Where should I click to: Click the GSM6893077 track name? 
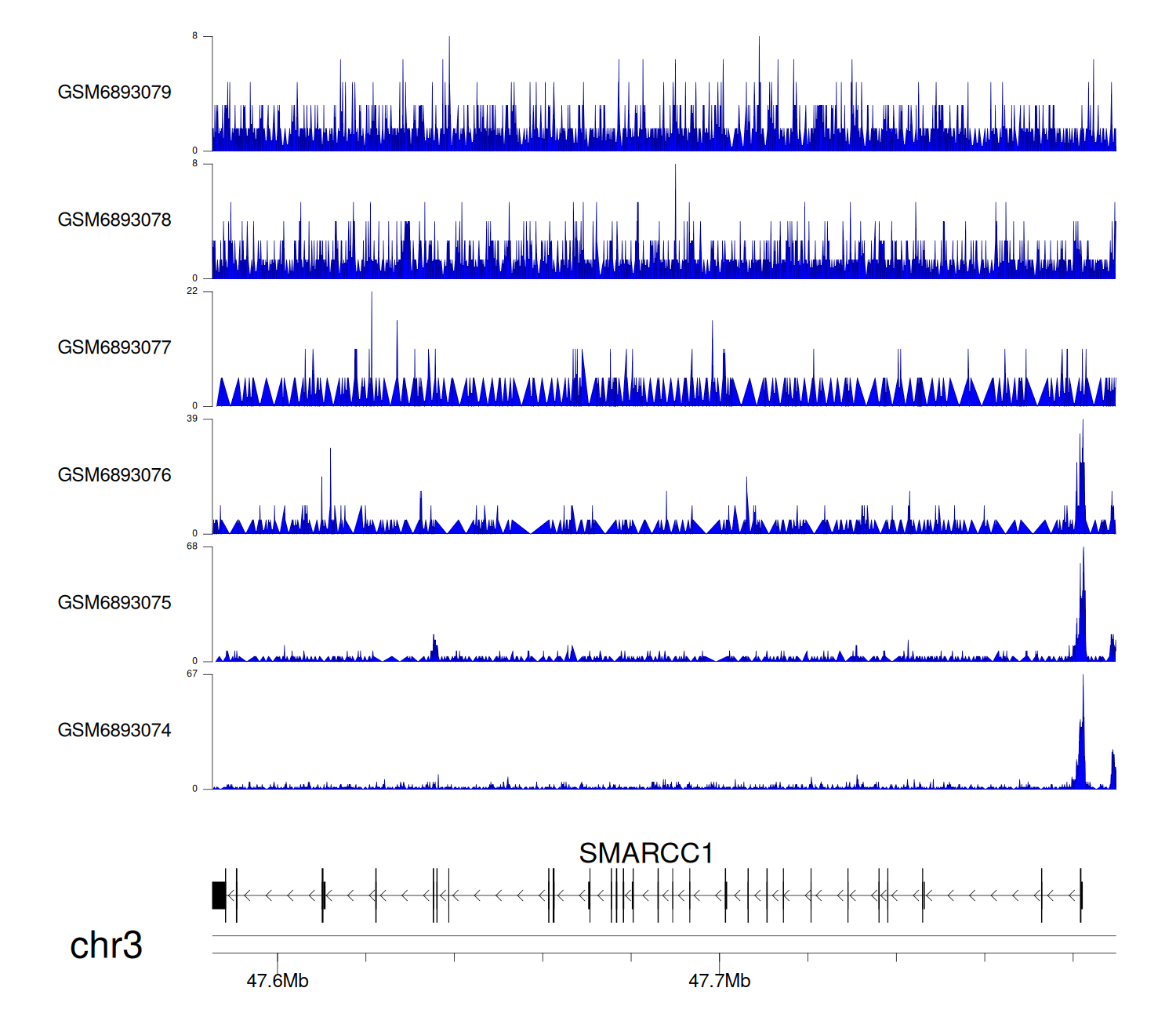pos(114,347)
